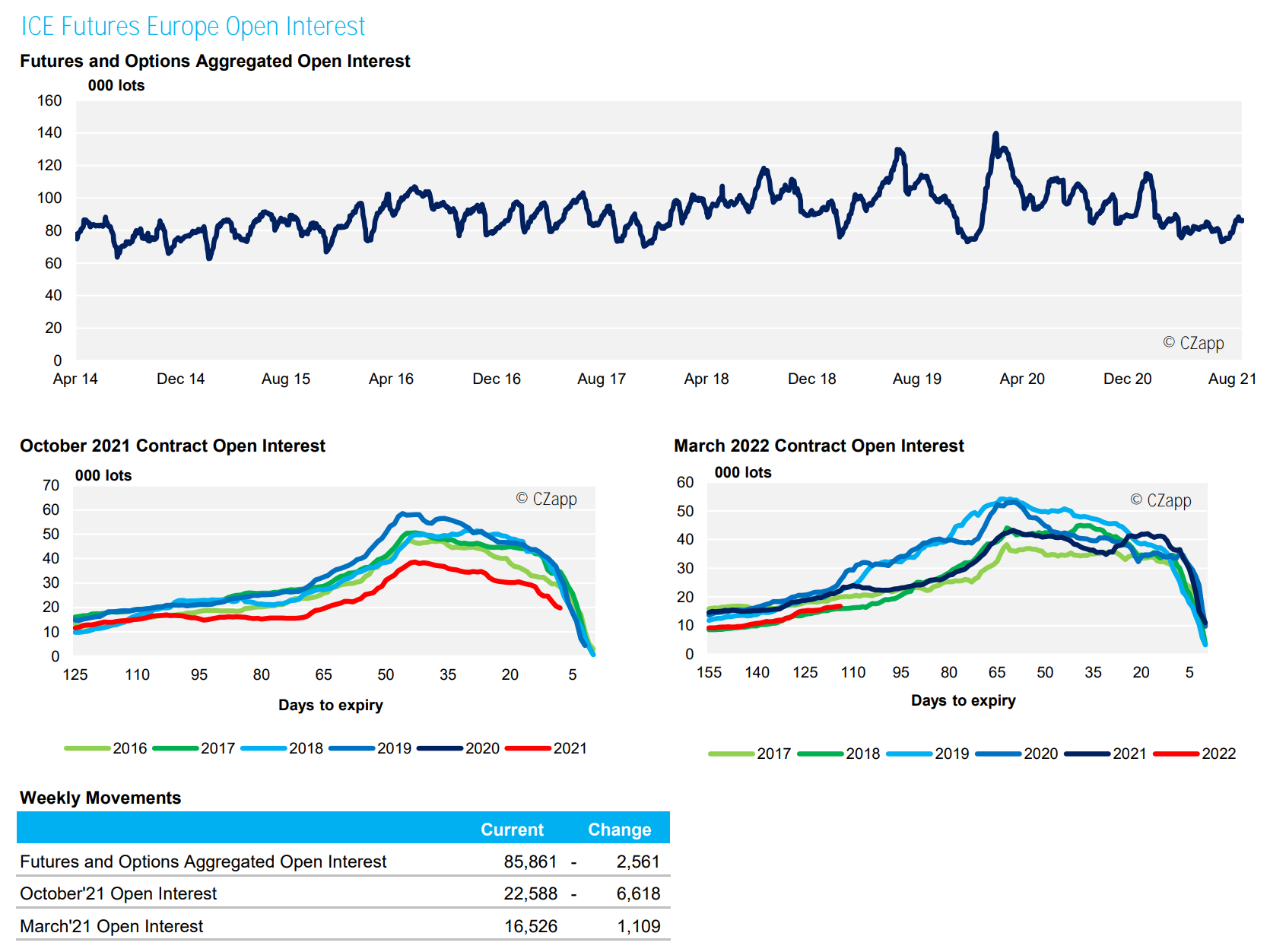Click the 2019 legend swatch in October chart

(352, 748)
